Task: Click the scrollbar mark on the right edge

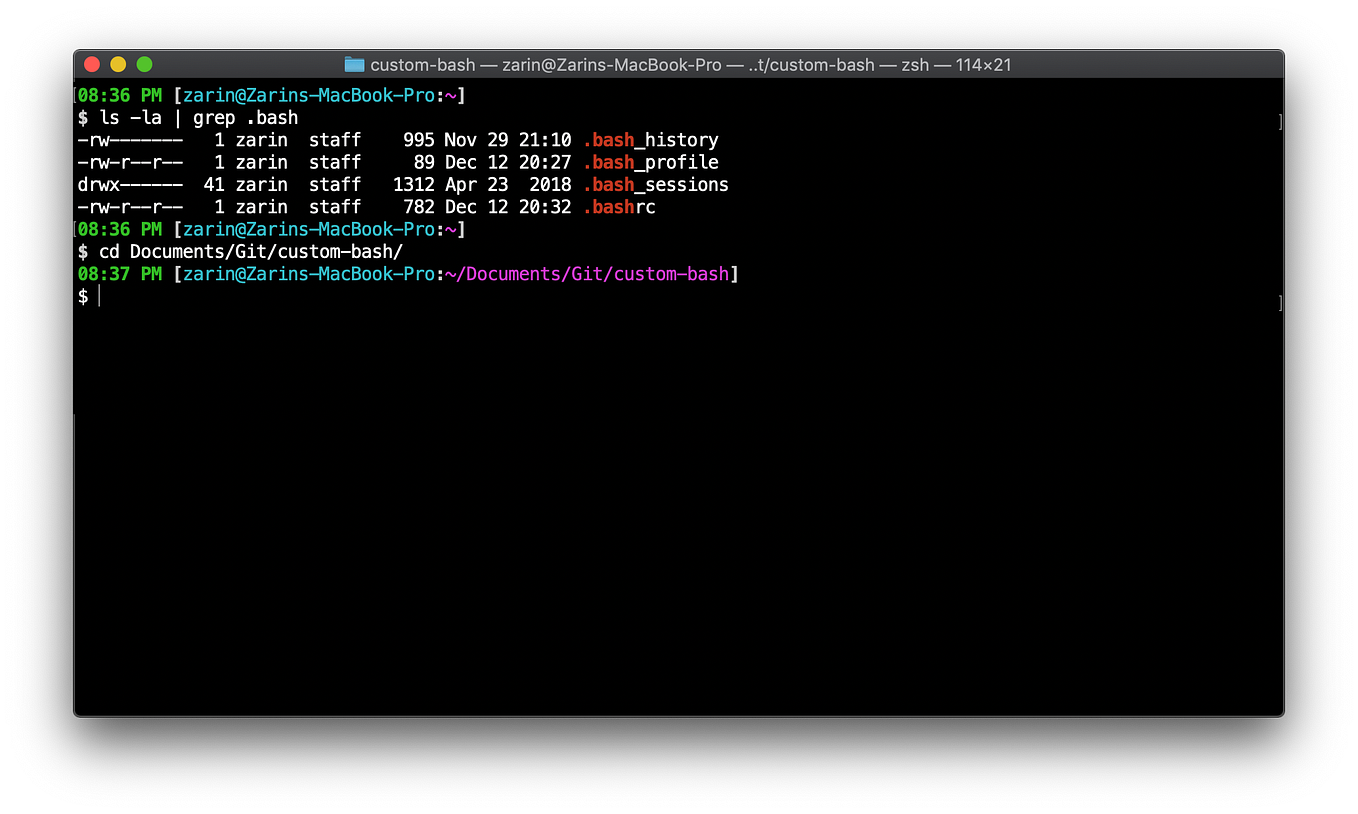Action: click(1280, 122)
